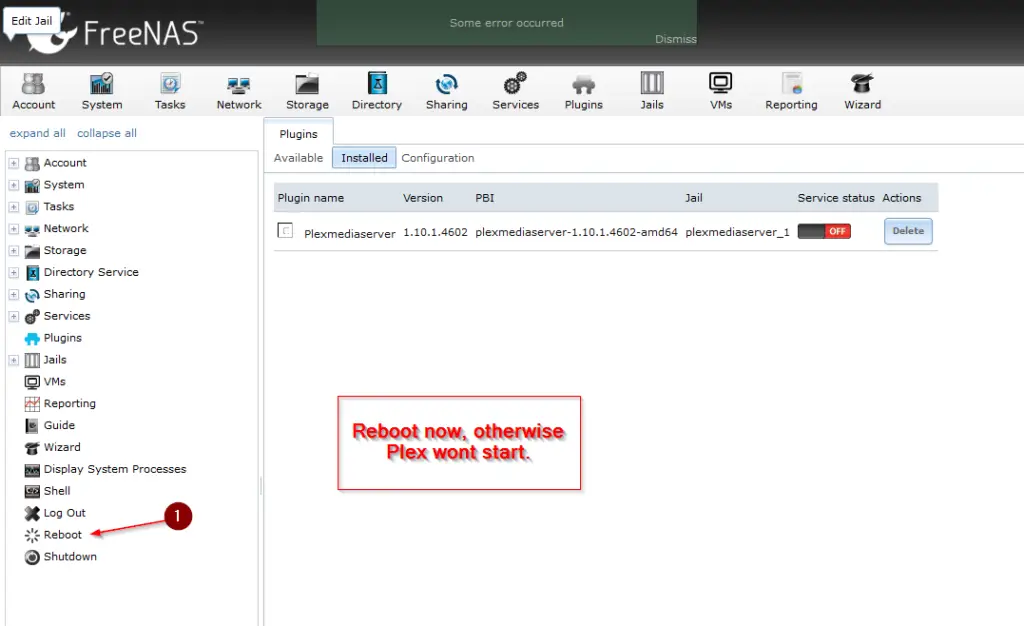
Task: Expand the Services tree node
Action: click(x=14, y=317)
